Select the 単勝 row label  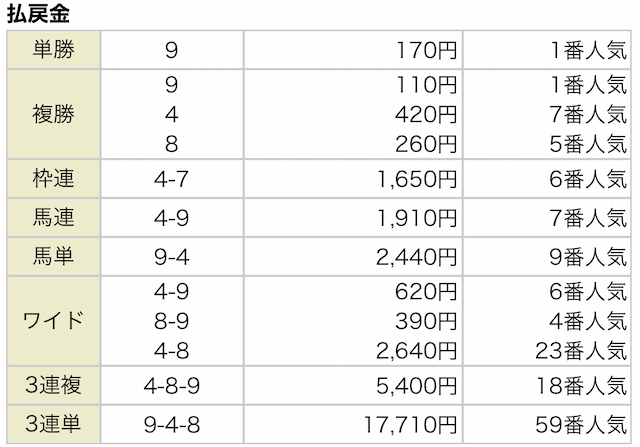pyautogui.click(x=53, y=49)
